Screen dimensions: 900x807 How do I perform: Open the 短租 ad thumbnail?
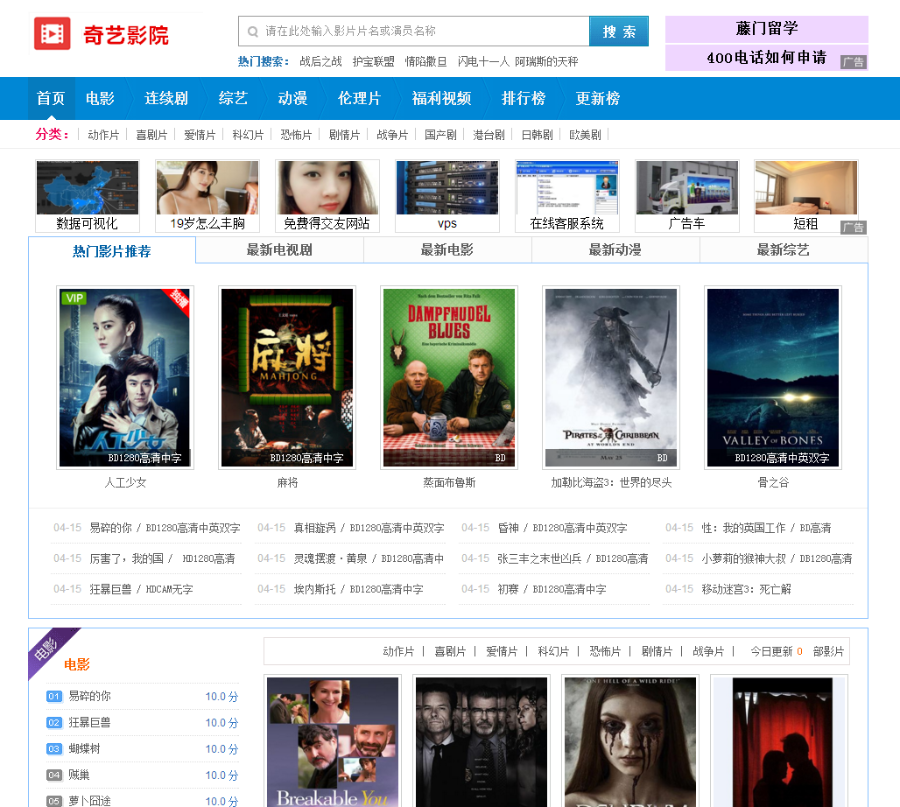point(806,196)
